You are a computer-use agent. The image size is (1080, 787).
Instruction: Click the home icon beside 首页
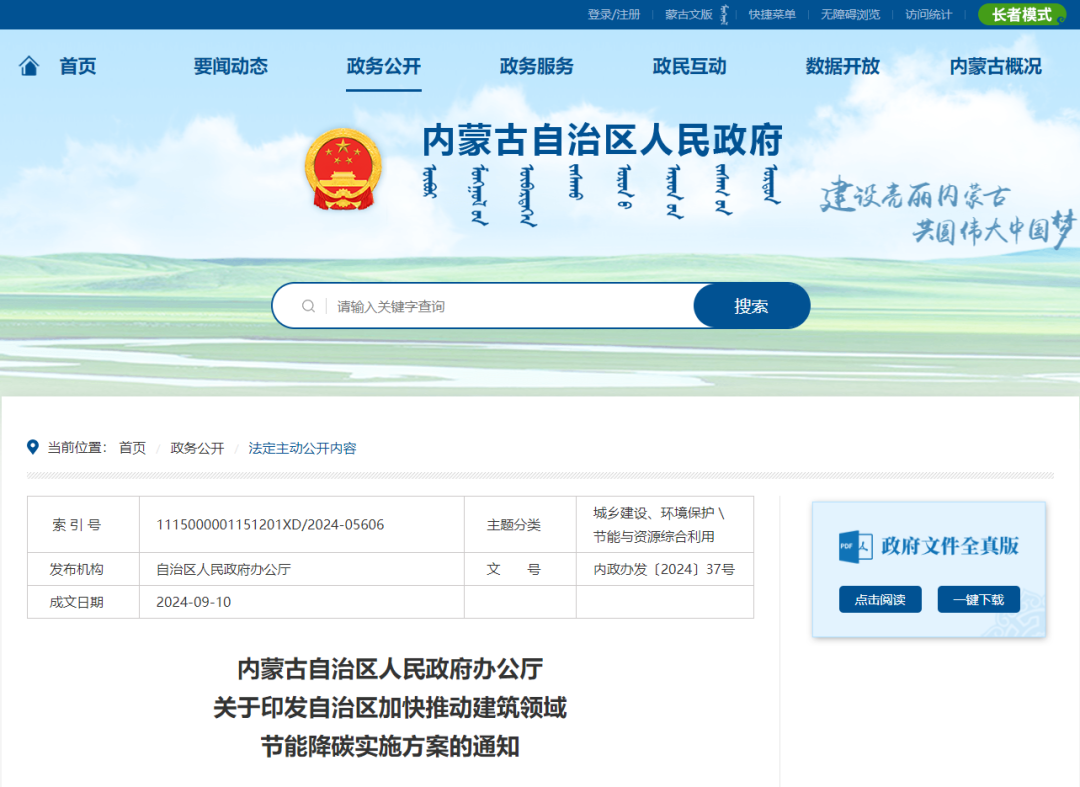31,65
